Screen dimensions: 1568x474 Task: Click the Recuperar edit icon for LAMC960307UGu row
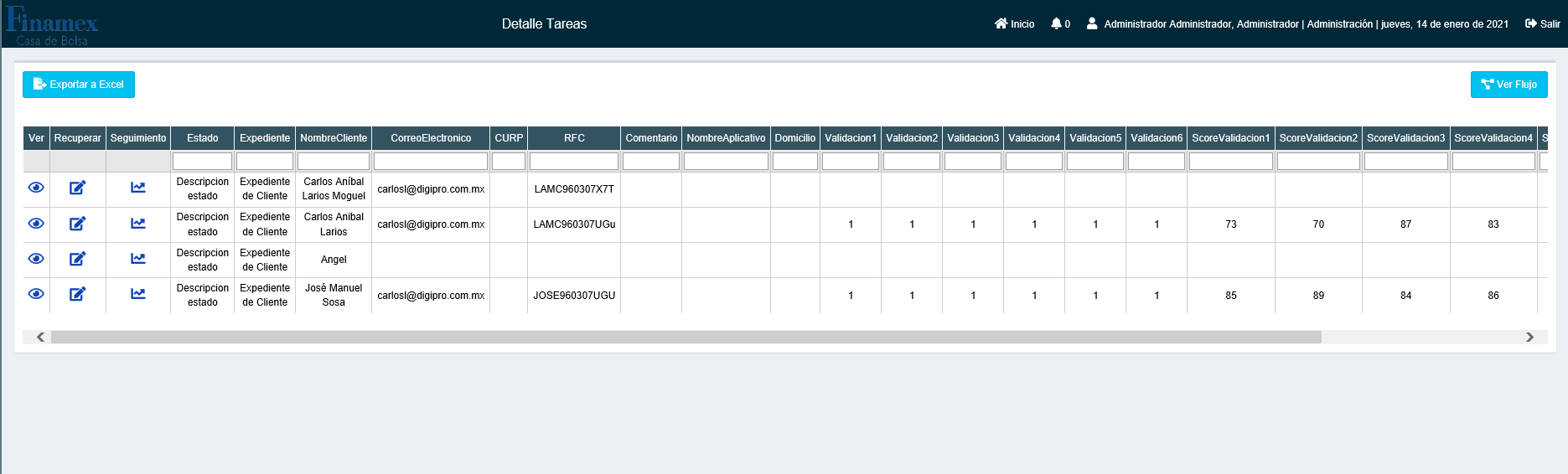[x=77, y=224]
